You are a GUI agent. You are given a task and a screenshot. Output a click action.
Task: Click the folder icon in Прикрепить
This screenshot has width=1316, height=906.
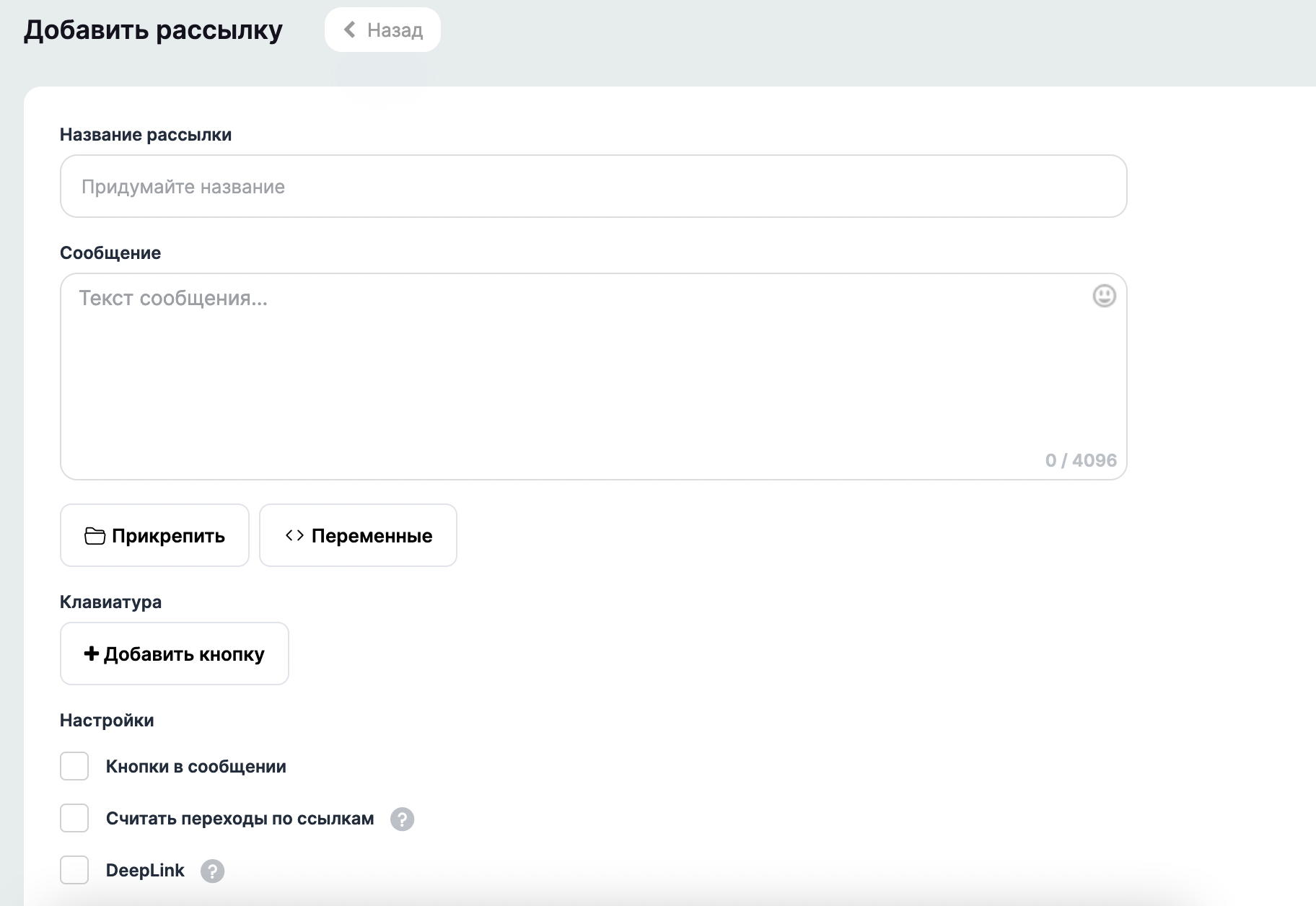(95, 536)
